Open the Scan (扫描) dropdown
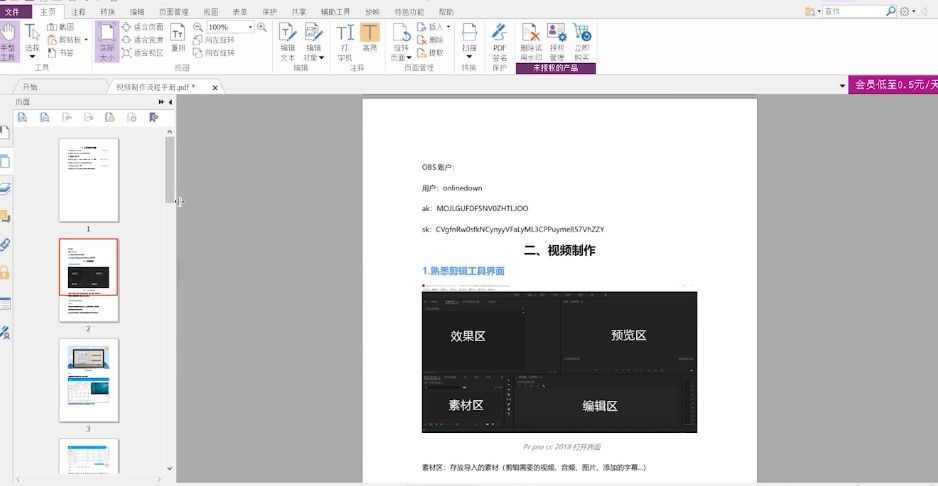 click(469, 57)
